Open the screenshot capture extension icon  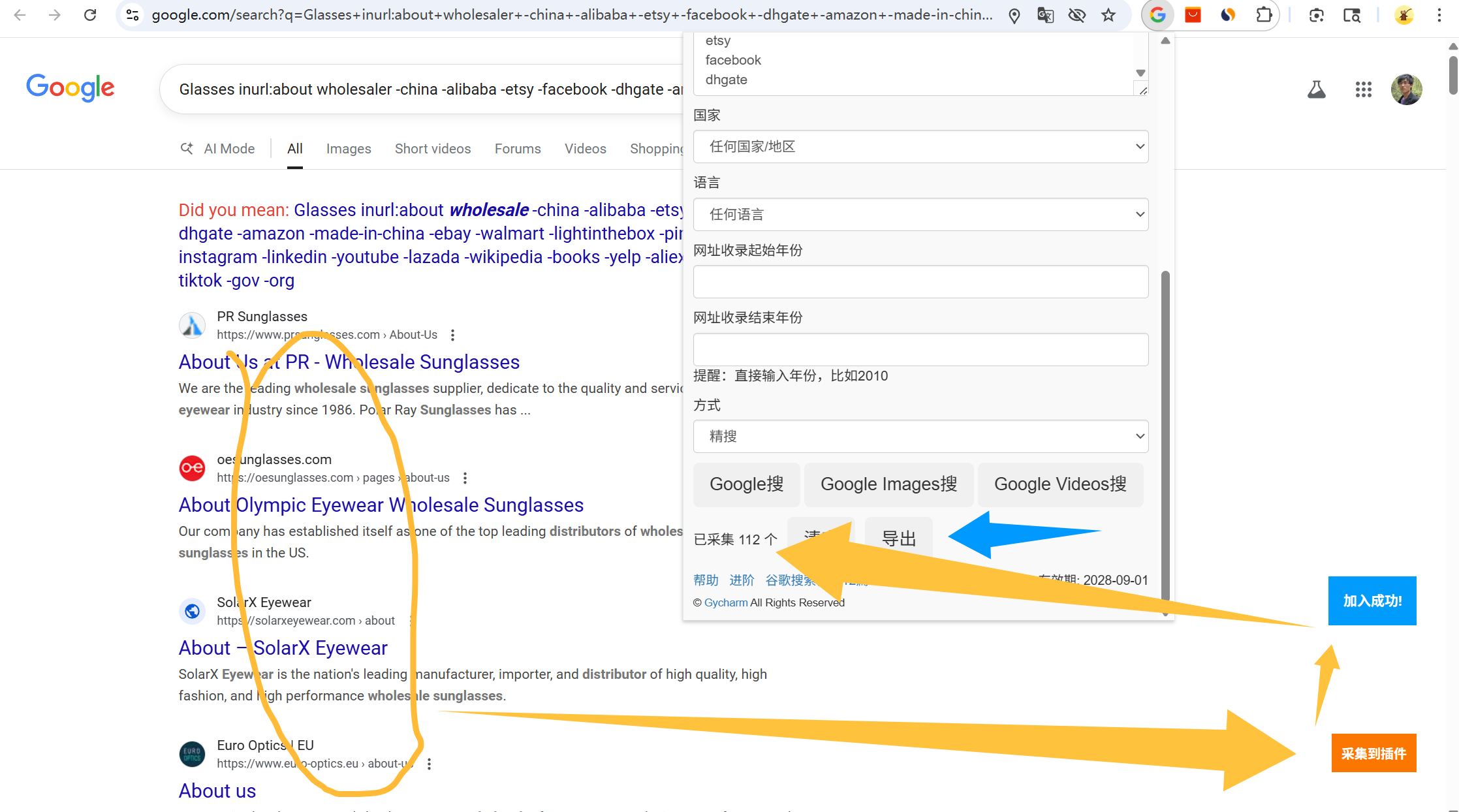1317,15
